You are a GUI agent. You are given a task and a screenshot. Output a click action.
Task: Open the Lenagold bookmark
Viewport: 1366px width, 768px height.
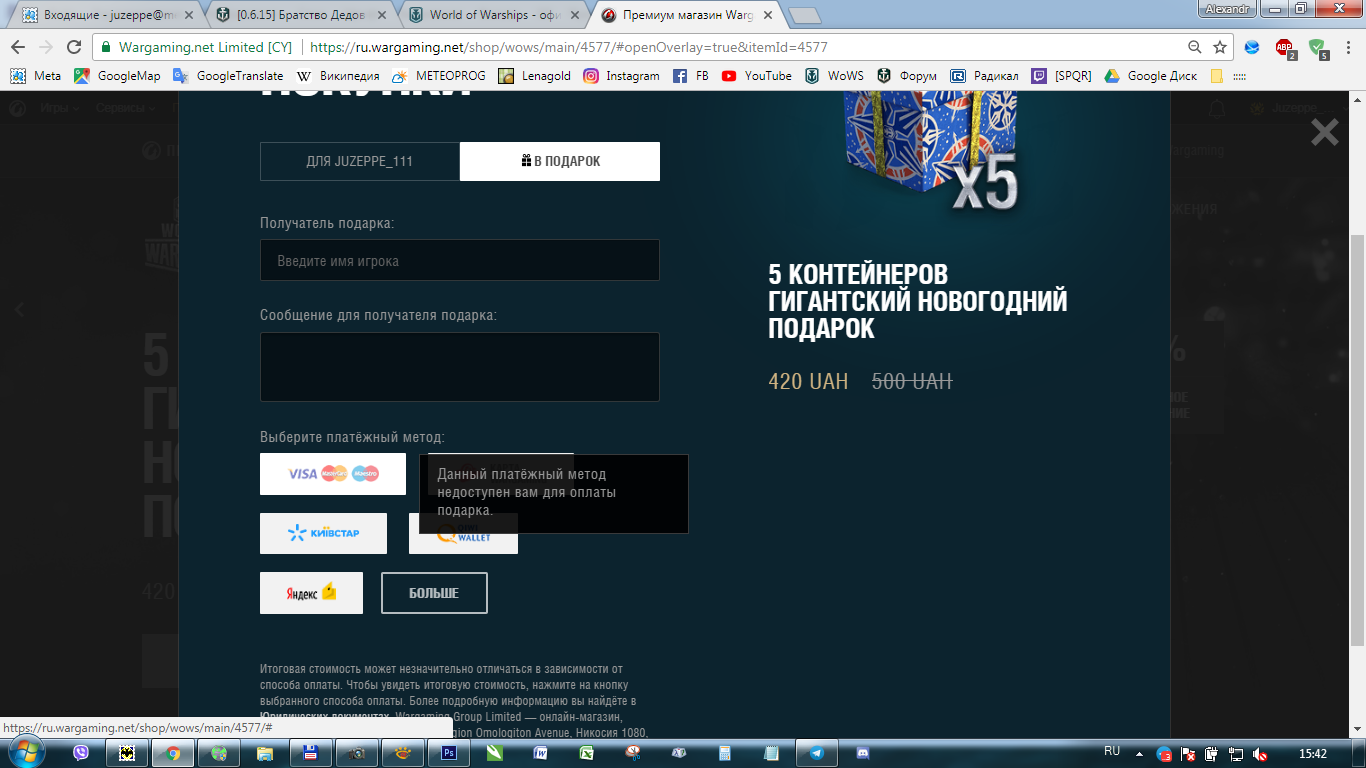[x=535, y=76]
